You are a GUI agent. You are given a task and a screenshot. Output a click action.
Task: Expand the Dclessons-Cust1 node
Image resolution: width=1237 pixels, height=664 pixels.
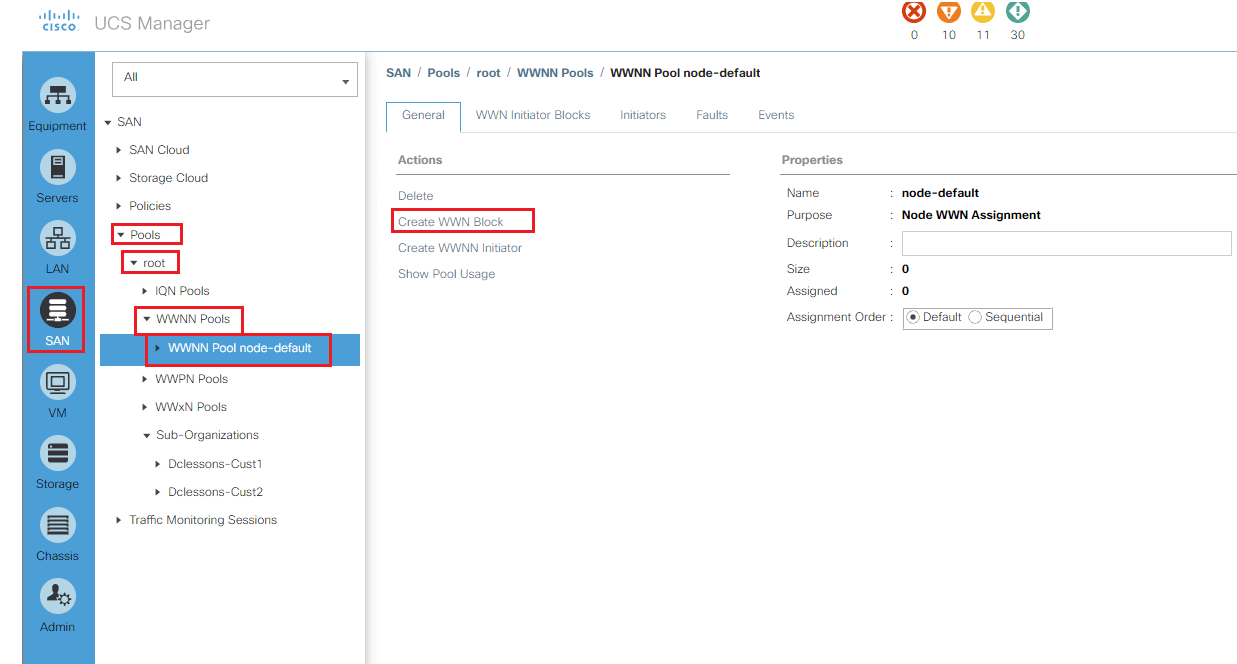point(158,464)
